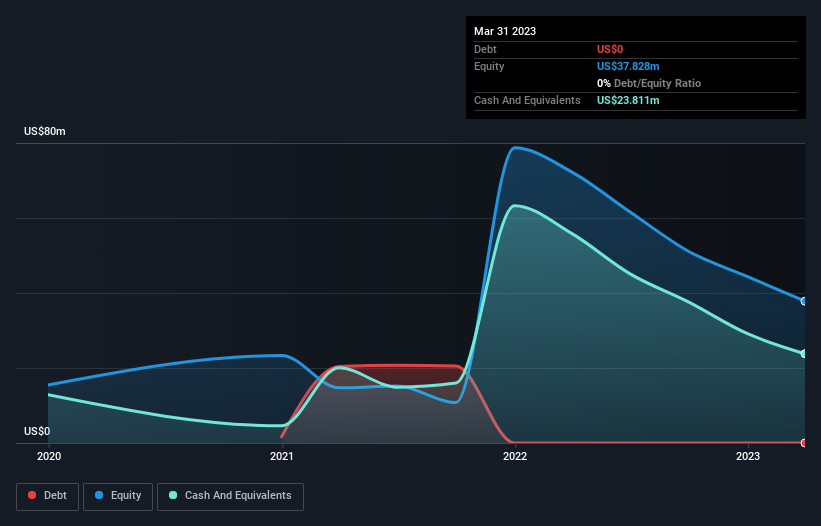Click the Cash And Equivalents tooltip label
Image resolution: width=821 pixels, height=526 pixels.
[x=527, y=100]
